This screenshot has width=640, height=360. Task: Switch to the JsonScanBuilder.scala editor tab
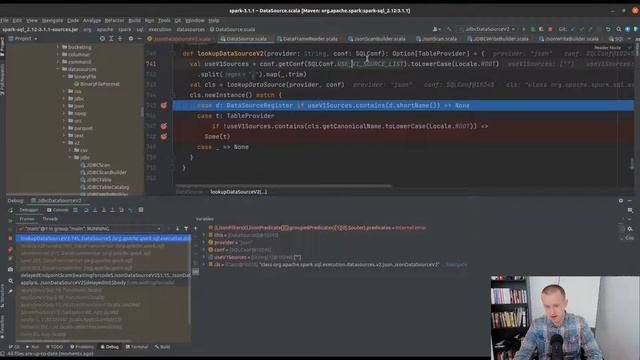[376, 39]
